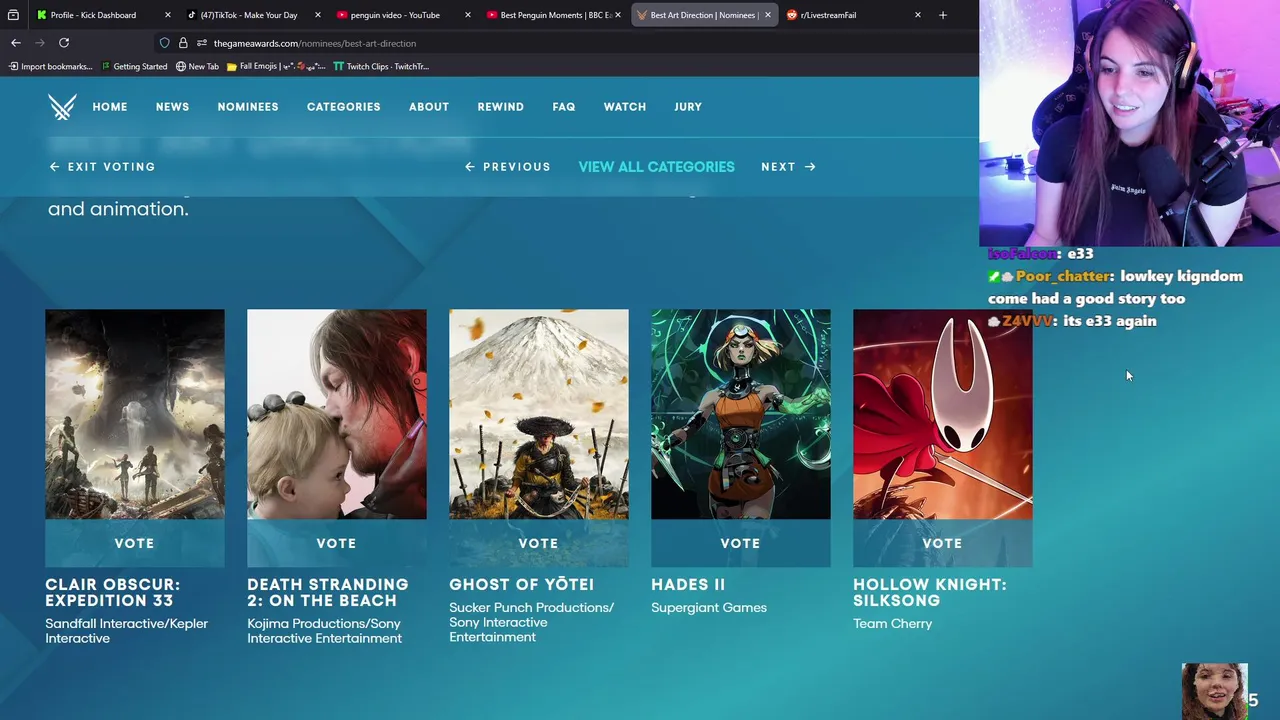Image resolution: width=1280 pixels, height=720 pixels.
Task: Click the site permissions icon in address bar
Action: [201, 43]
